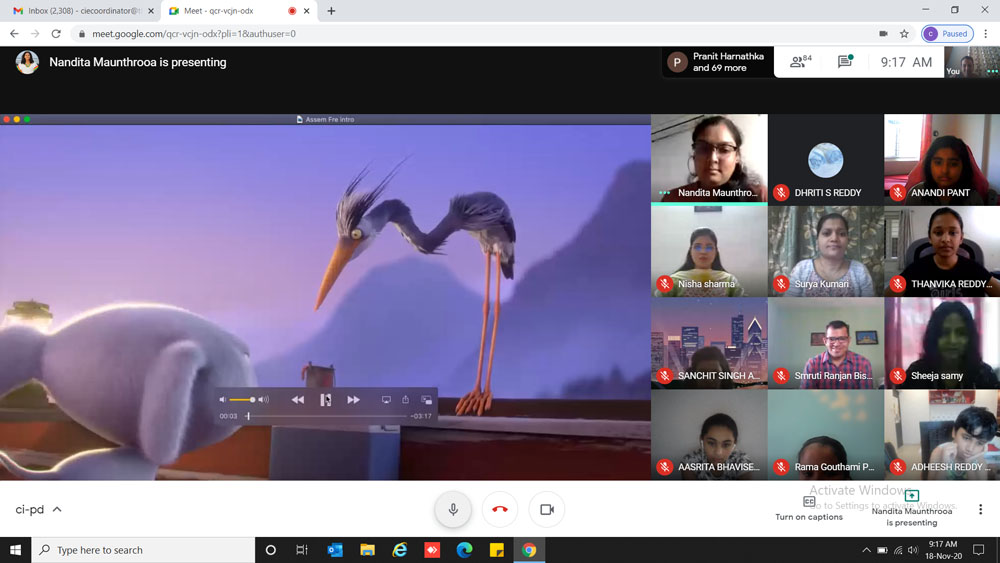Reload the Meet page

(56, 34)
